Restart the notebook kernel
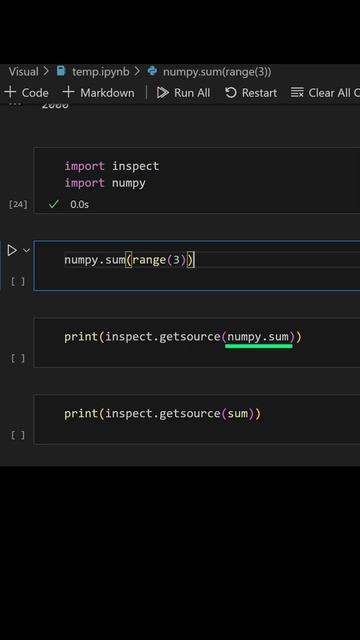Viewport: 360px width, 640px height. click(251, 93)
